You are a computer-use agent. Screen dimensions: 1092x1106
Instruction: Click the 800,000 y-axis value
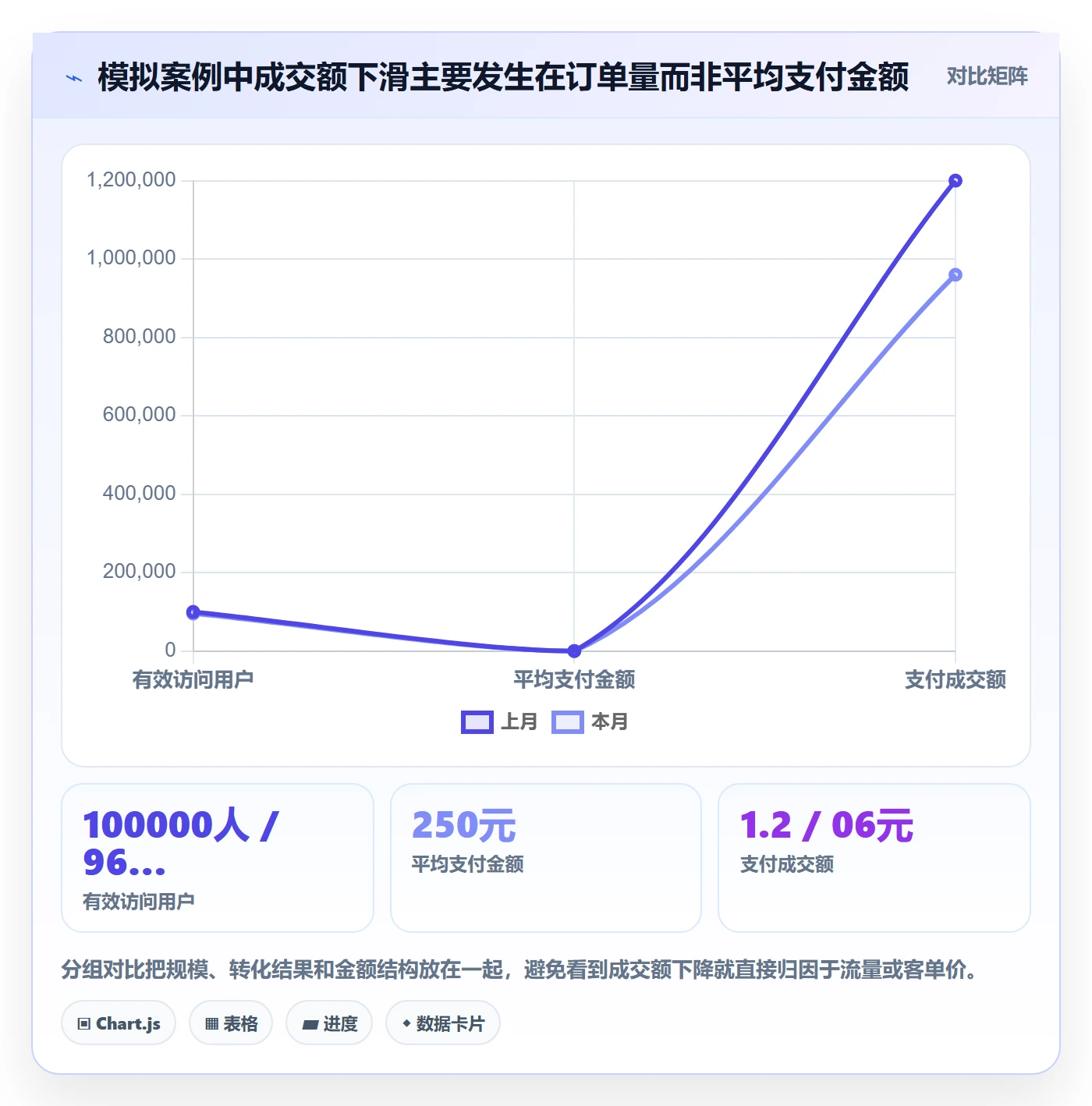pyautogui.click(x=140, y=337)
